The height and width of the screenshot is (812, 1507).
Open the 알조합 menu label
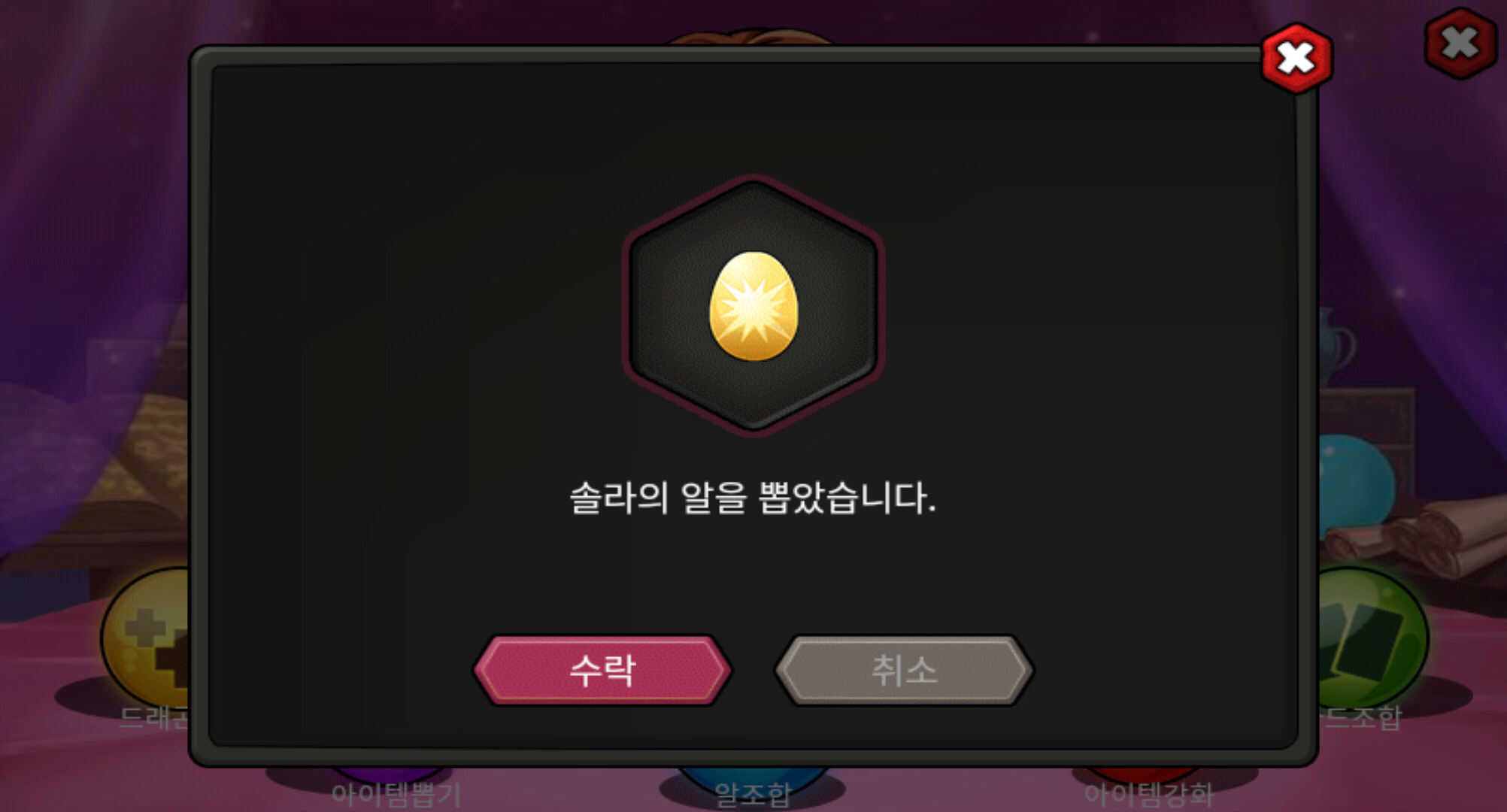click(x=752, y=794)
